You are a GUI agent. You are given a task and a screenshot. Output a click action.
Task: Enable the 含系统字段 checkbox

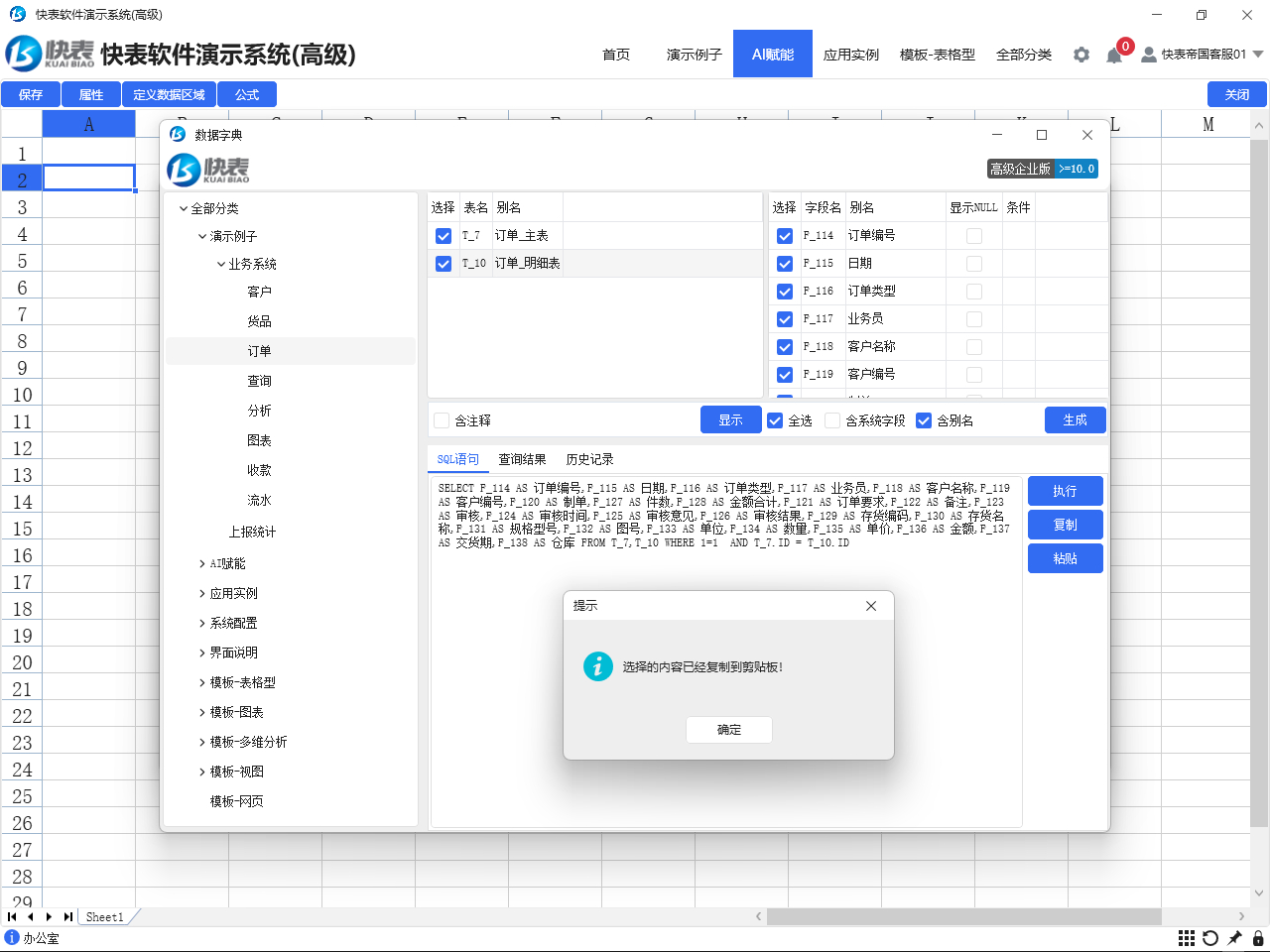[x=832, y=420]
